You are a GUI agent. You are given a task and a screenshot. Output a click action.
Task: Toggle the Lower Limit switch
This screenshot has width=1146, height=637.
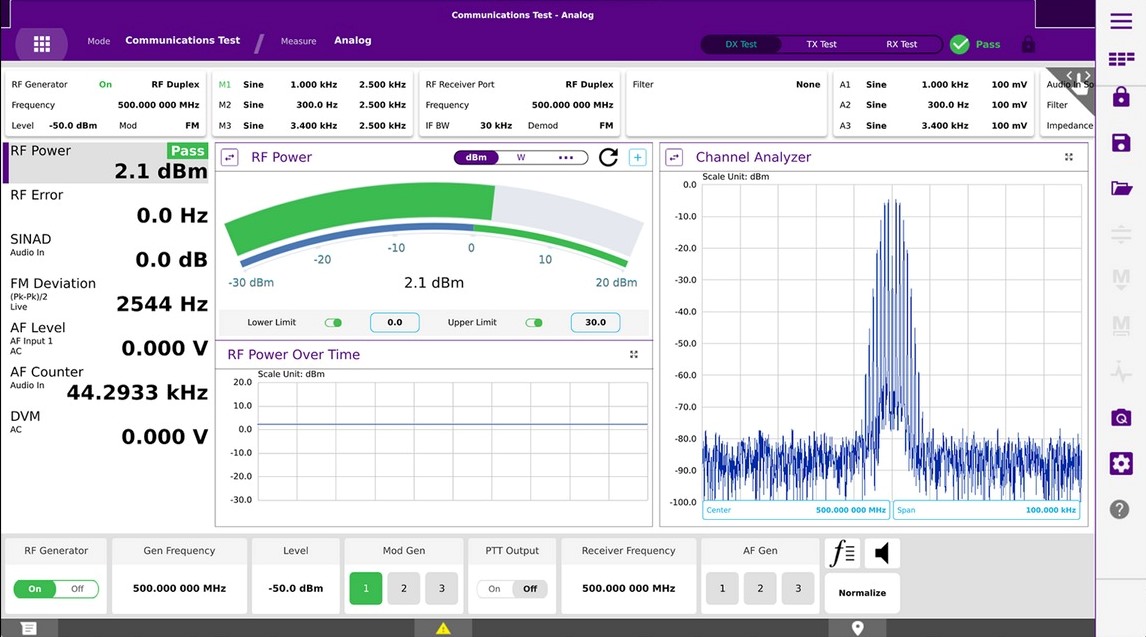334,323
